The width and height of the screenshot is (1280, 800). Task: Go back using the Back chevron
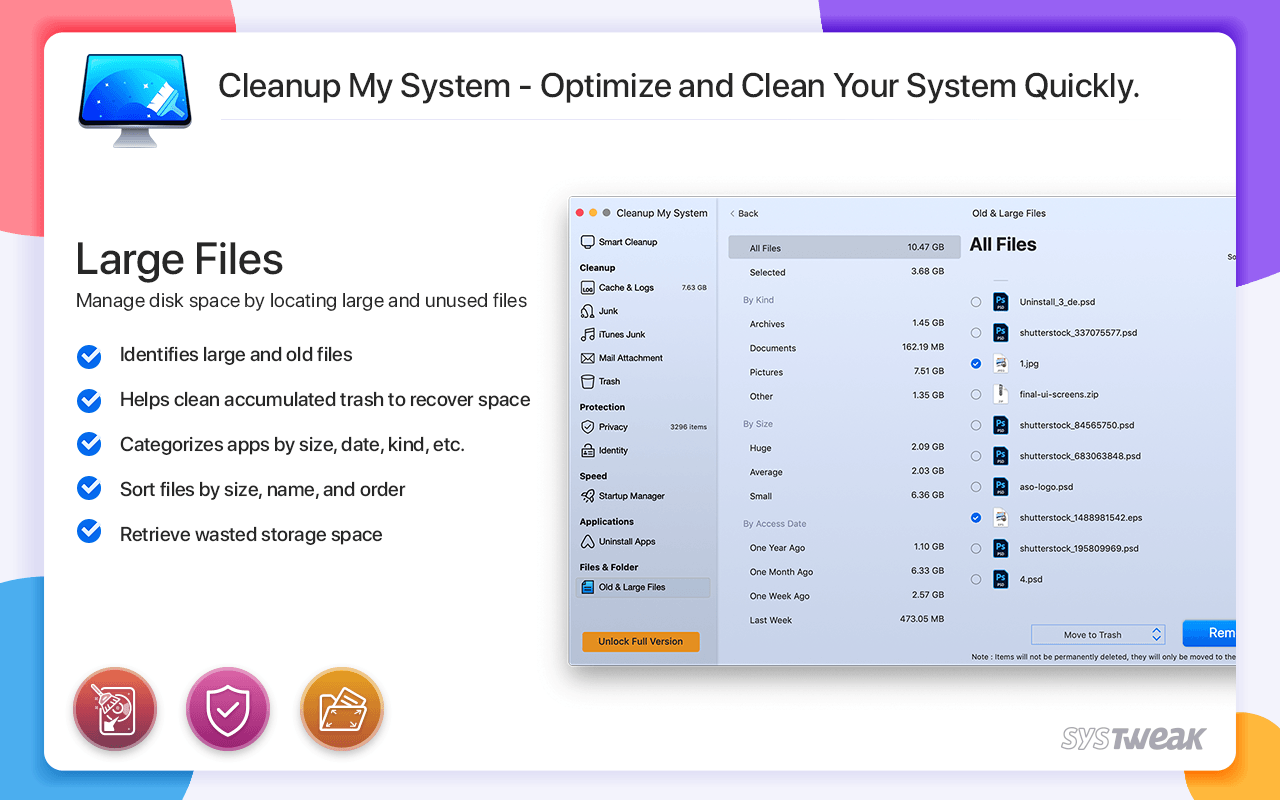(x=743, y=214)
